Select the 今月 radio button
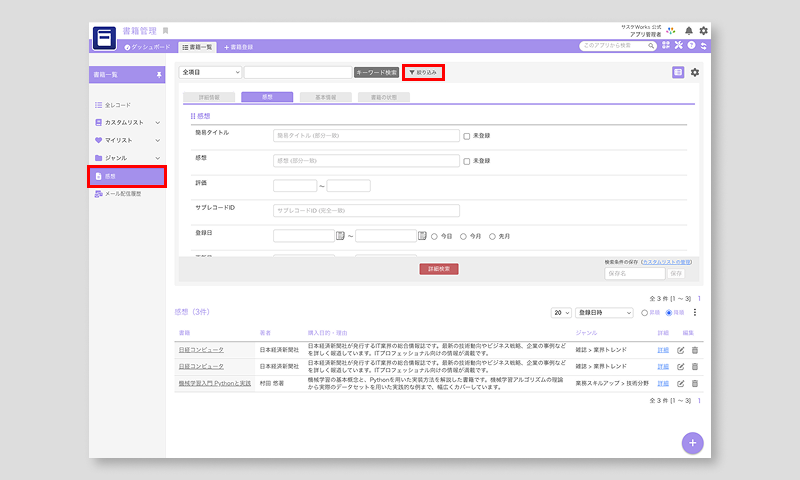800x480 pixels. coord(463,237)
